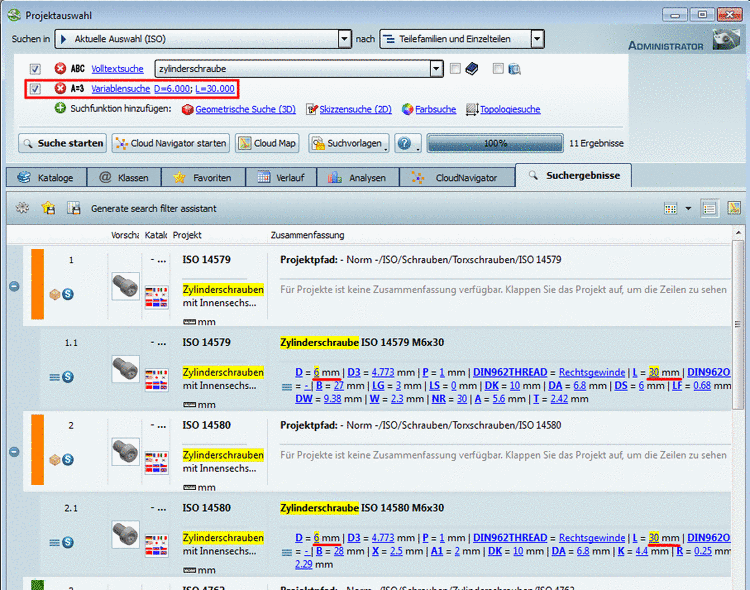Open the Volltextsuche link
Screen dimensions: 750x590
tap(117, 69)
